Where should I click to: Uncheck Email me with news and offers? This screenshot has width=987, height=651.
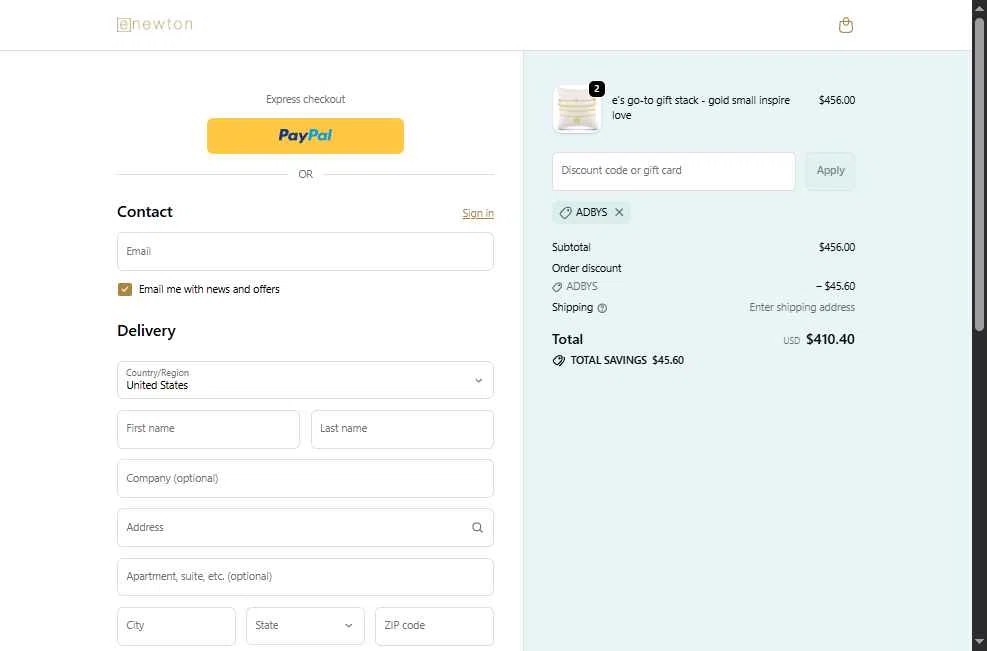[x=125, y=290]
